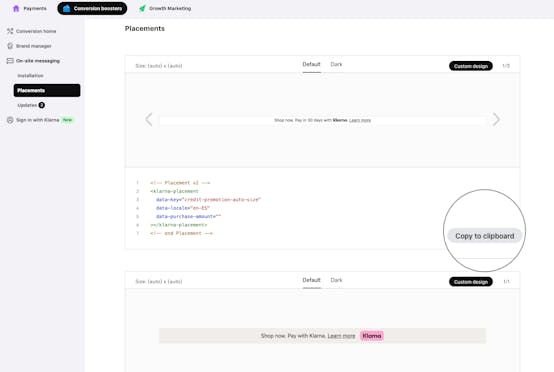Viewport: 554px width, 372px height.
Task: Click the Conversion boosters tab icon
Action: [66, 8]
